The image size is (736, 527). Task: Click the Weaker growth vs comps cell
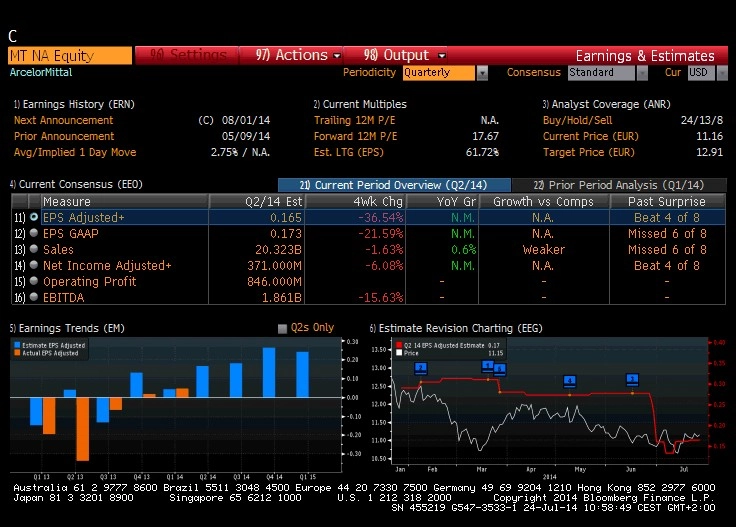(x=544, y=250)
